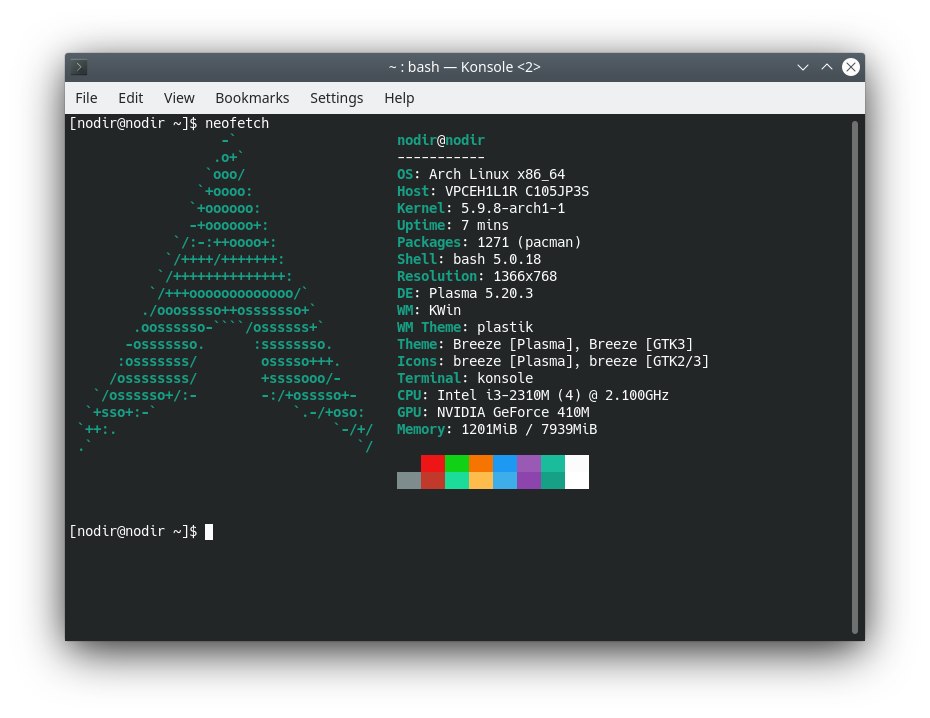Click the 'nodir@nodir' header in neofetch output
930x718 pixels.
click(x=441, y=141)
